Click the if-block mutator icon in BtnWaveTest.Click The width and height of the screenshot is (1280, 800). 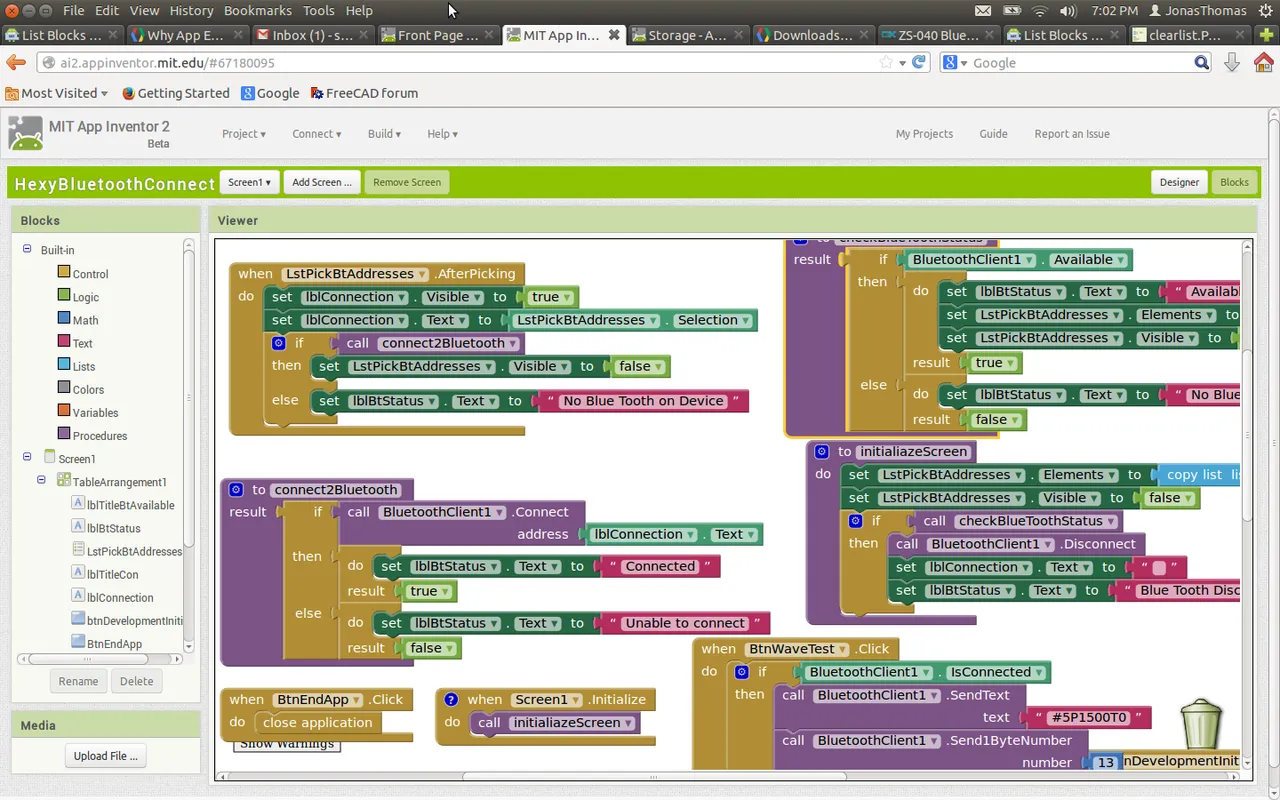pyautogui.click(x=742, y=672)
